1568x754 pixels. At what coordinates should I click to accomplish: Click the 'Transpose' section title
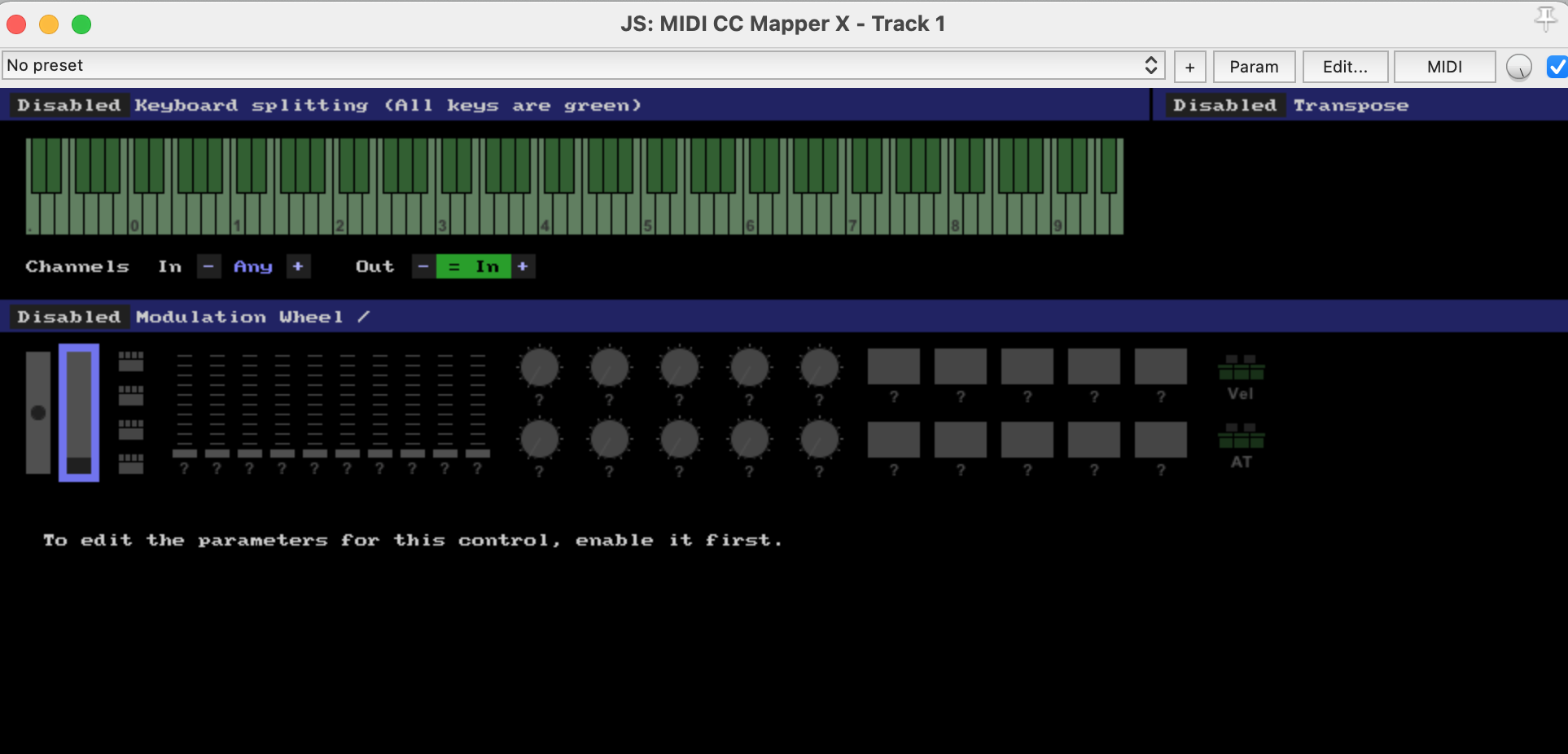click(x=1351, y=106)
